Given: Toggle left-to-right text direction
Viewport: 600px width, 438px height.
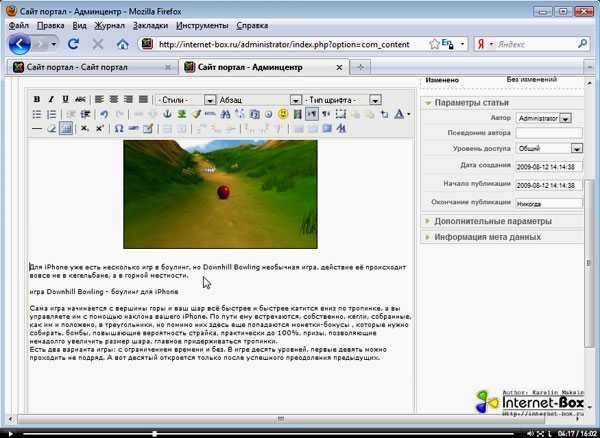Looking at the screenshot, I should click(312, 114).
